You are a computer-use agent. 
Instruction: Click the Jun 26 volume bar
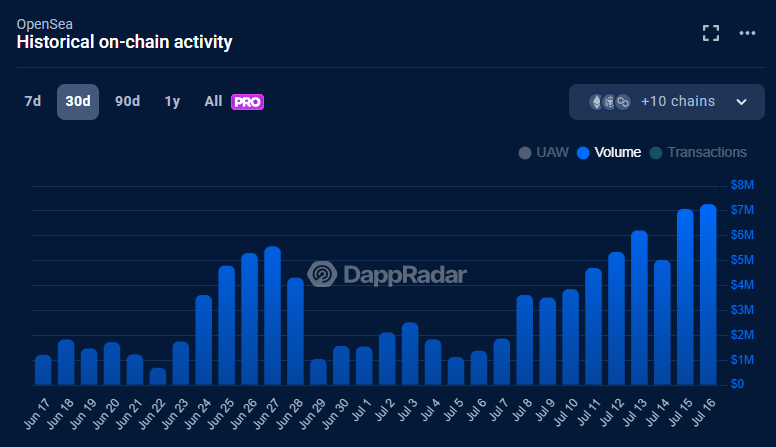click(x=249, y=319)
